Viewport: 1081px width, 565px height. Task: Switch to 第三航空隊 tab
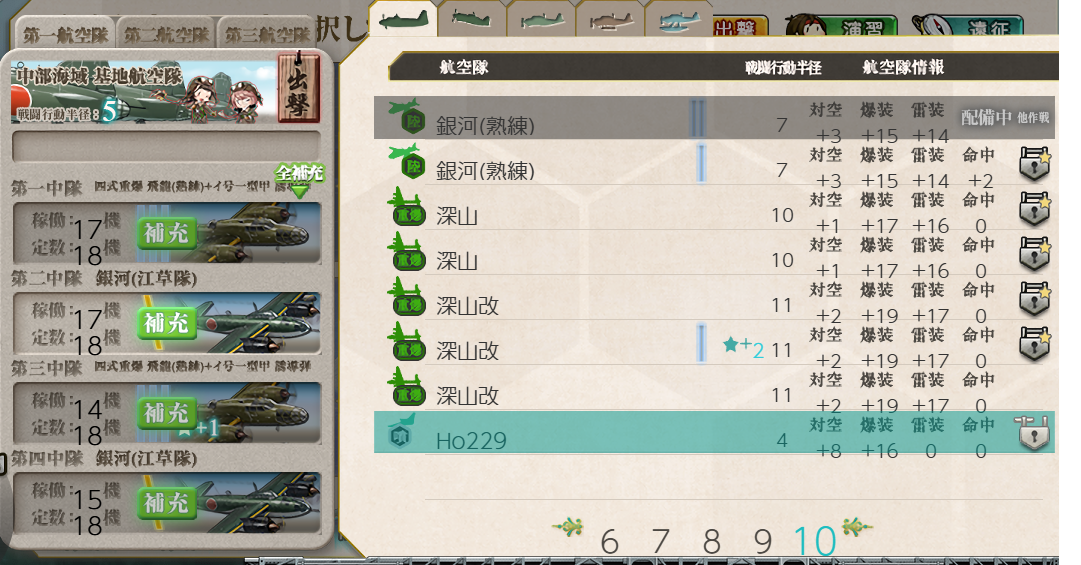pos(267,34)
